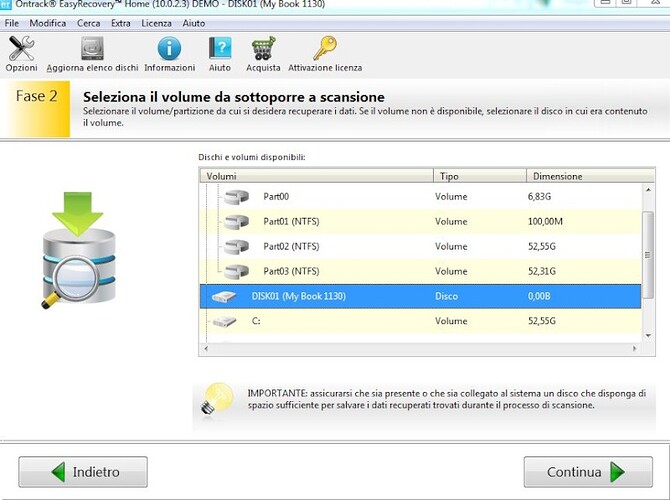Open the Aiuto menu in menu bar
The width and height of the screenshot is (670, 500).
(194, 23)
